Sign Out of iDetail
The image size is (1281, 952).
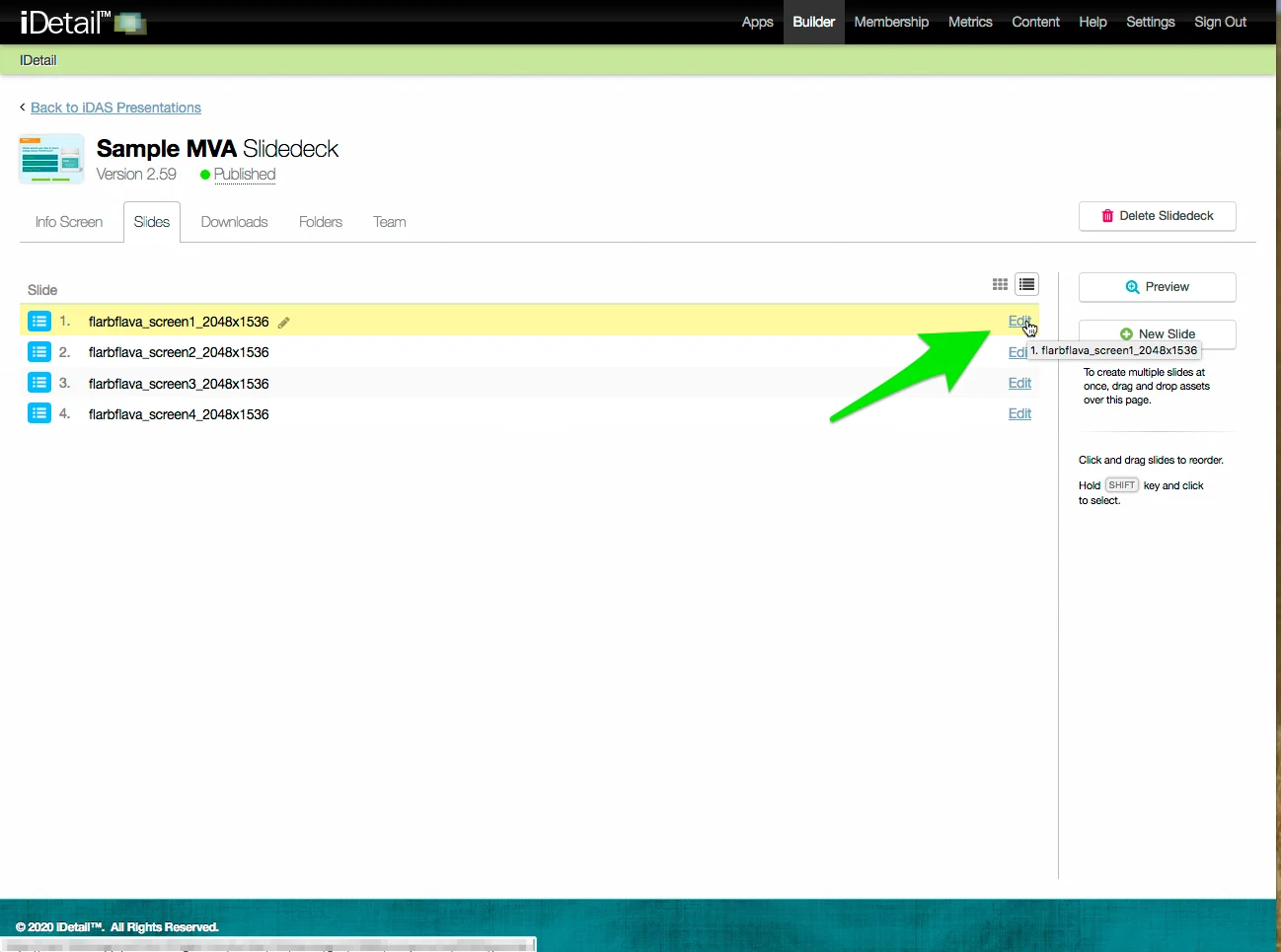(1221, 22)
